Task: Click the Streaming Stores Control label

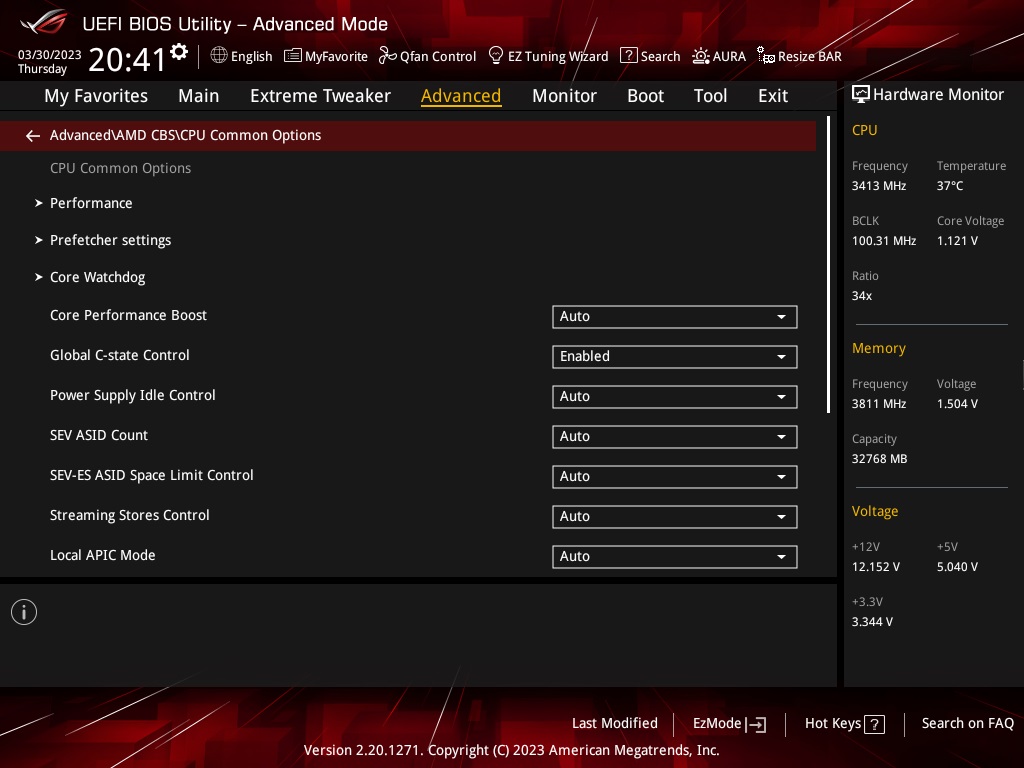Action: [x=129, y=515]
